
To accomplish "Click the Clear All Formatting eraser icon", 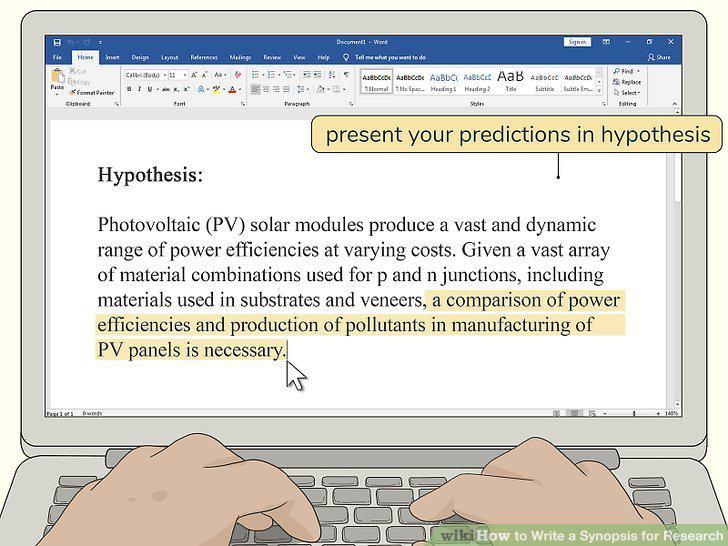I will 238,75.
